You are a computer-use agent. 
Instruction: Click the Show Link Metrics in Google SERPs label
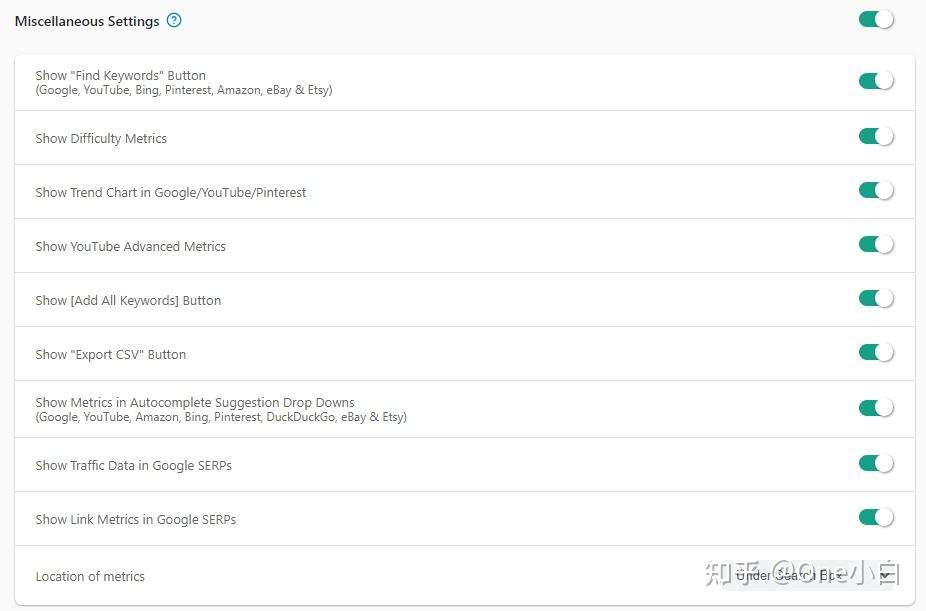tap(135, 520)
